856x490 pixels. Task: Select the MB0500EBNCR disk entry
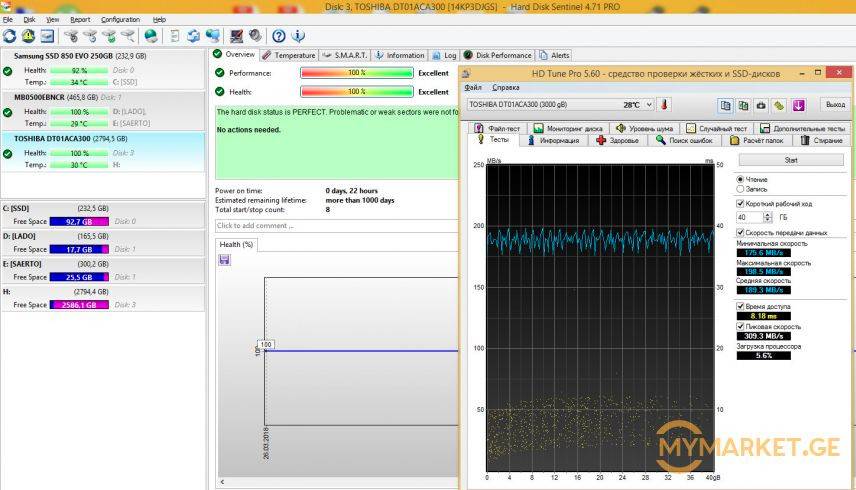pos(103,111)
